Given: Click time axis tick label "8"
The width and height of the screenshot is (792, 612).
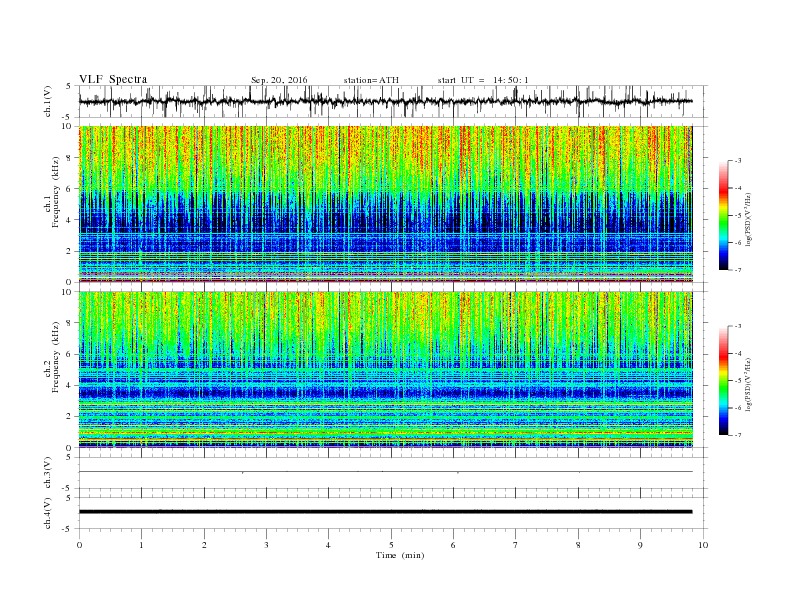Looking at the screenshot, I should (x=578, y=545).
